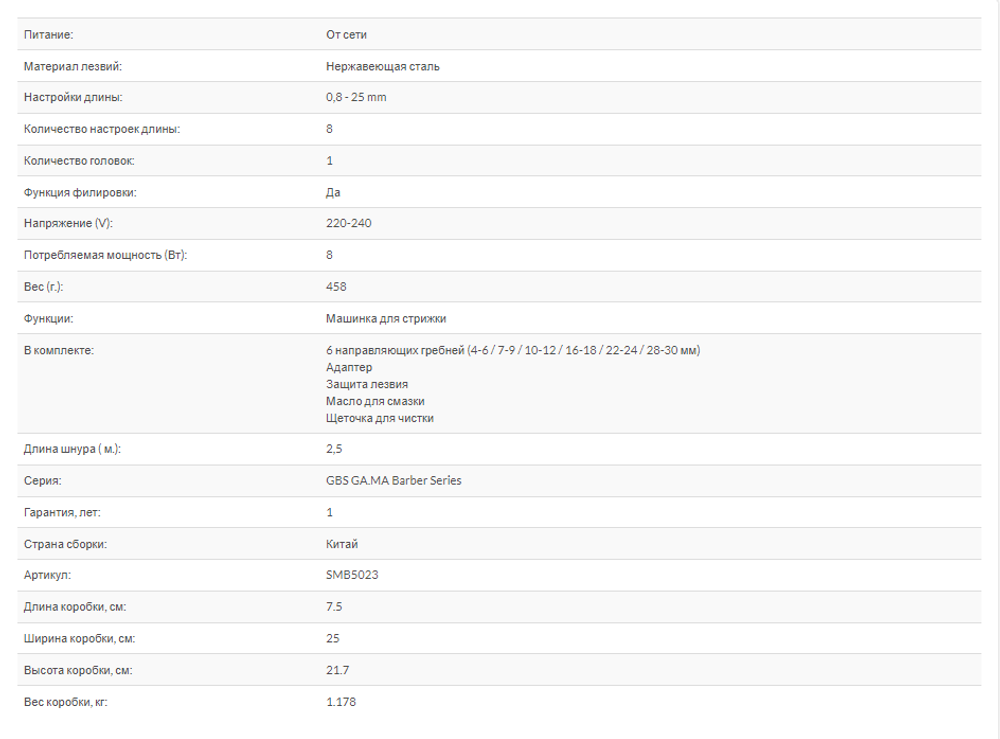
Task: Click the 'Китай' country of assembly value
Action: point(341,544)
